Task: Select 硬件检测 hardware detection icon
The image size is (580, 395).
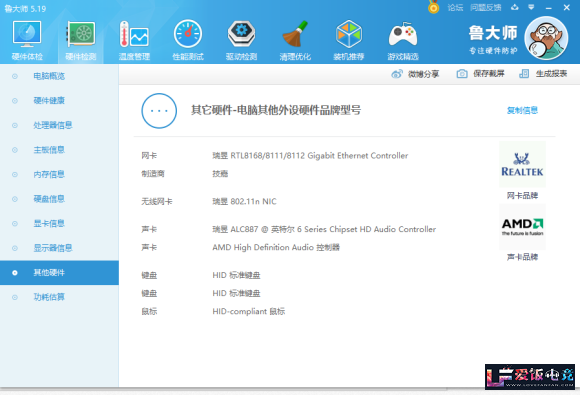Action: 81,34
